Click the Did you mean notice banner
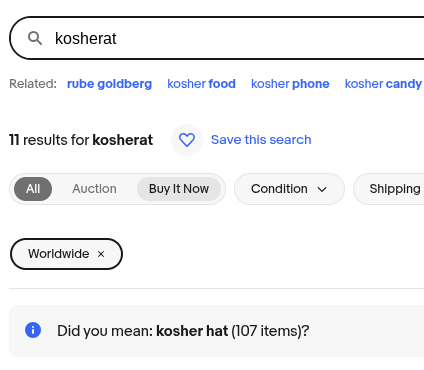The image size is (424, 370). coord(217,331)
